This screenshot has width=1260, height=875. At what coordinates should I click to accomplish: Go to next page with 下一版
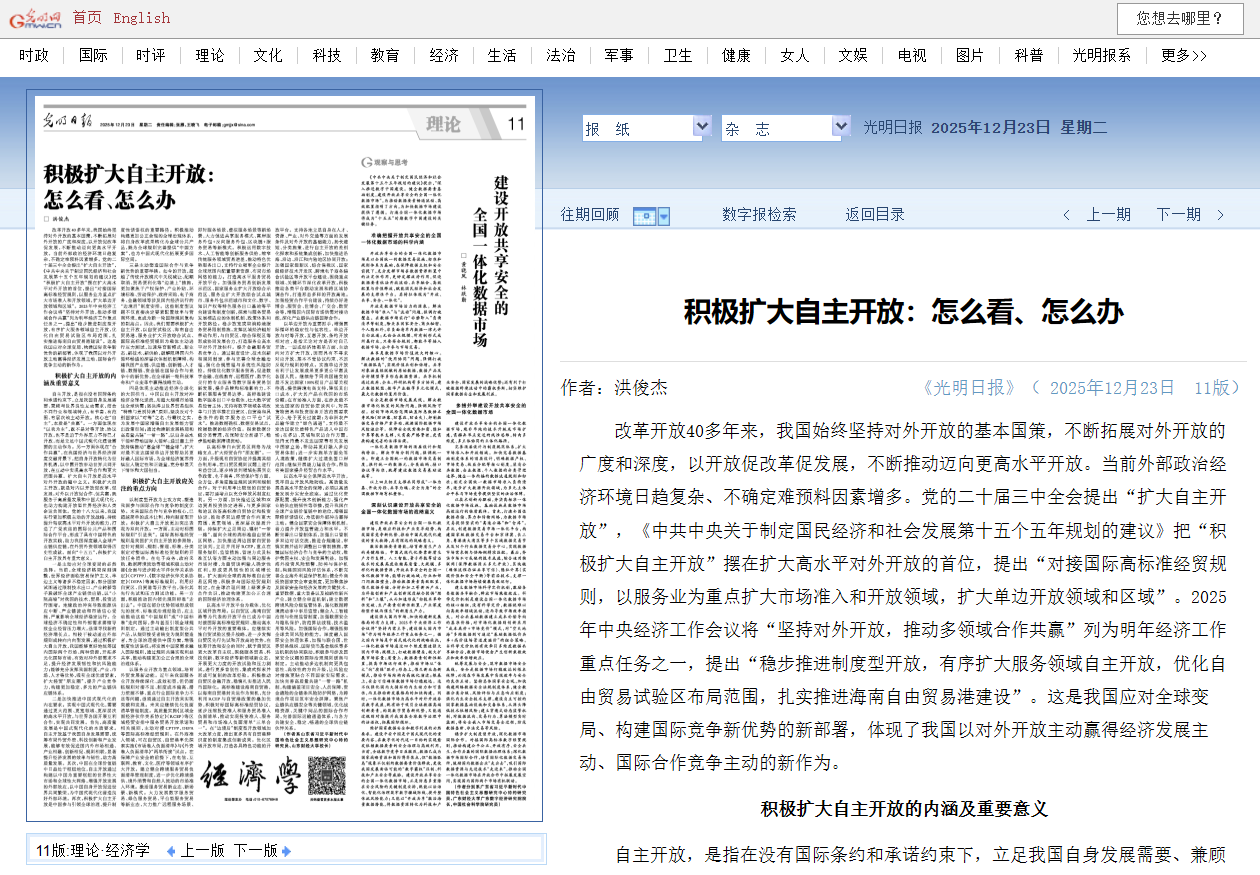tap(255, 851)
